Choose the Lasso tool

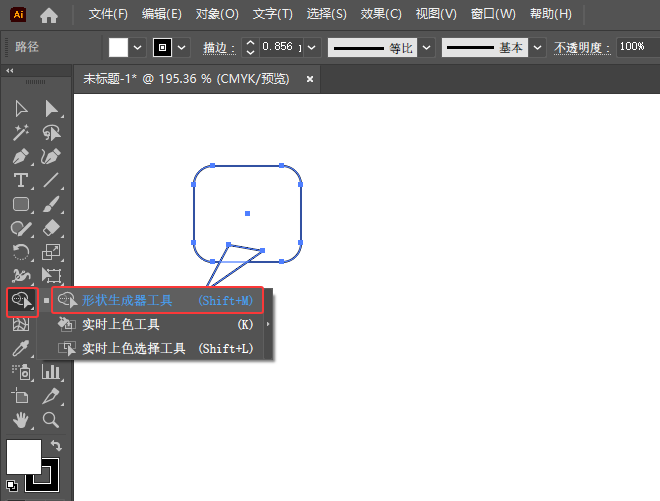(51, 133)
